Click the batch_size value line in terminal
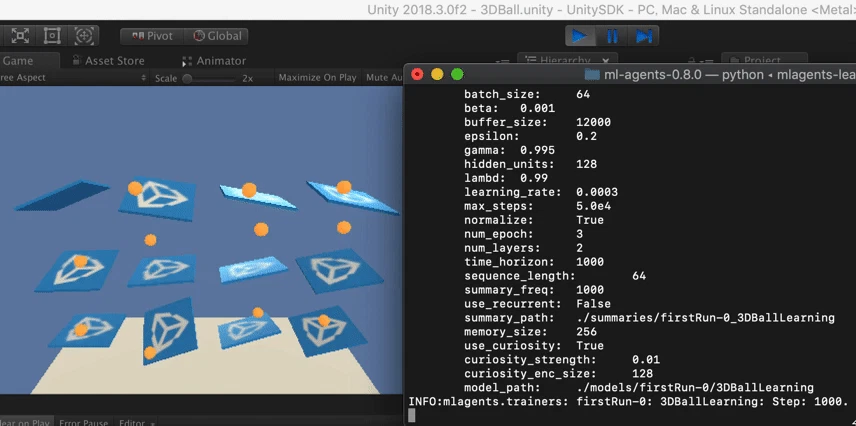Image resolution: width=856 pixels, height=426 pixels. tap(527, 94)
